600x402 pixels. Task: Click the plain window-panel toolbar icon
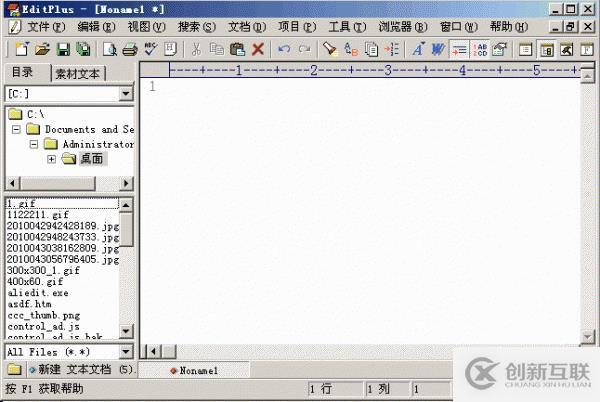click(525, 49)
